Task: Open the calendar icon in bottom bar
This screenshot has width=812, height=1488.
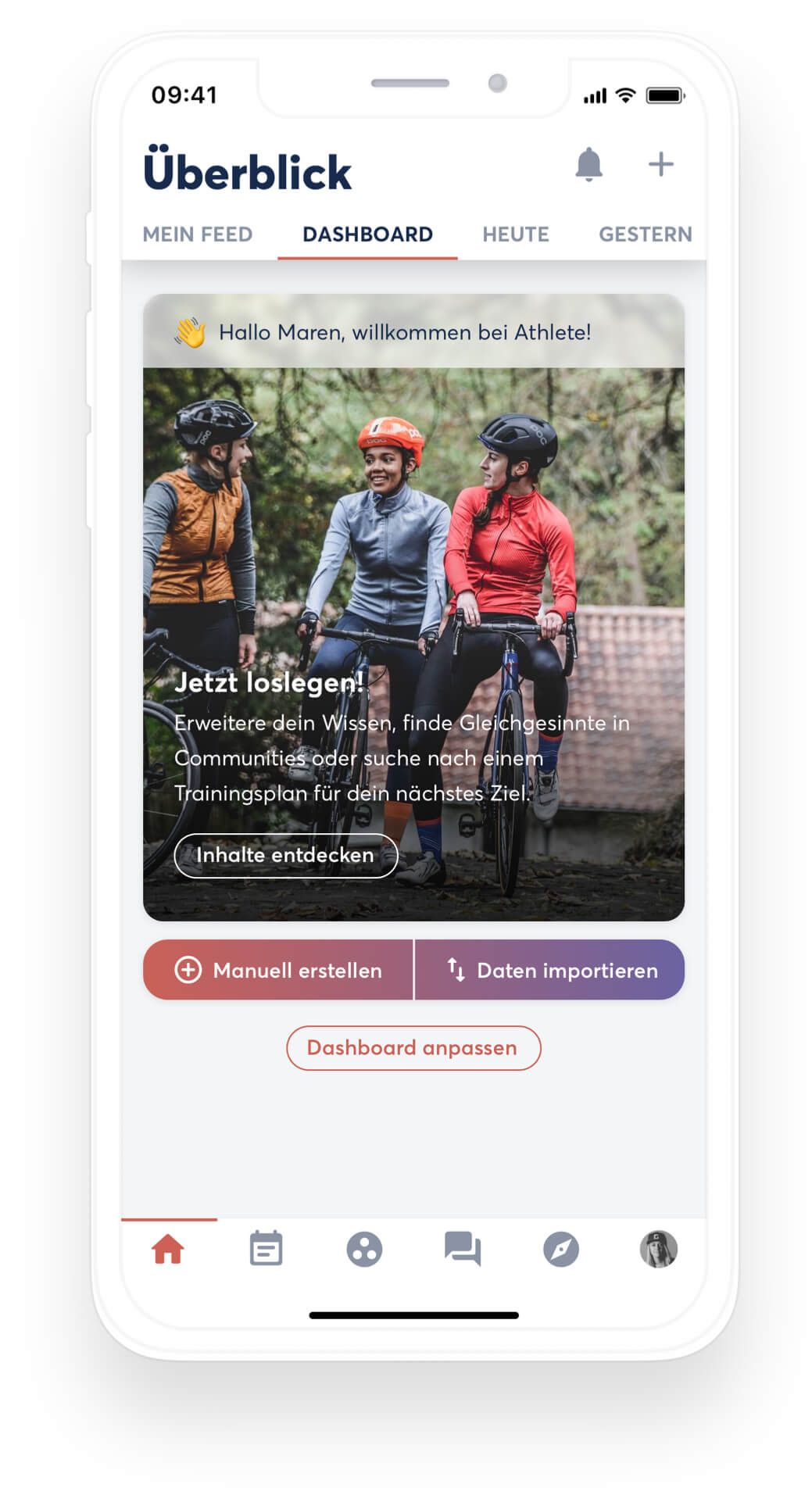Action: click(x=266, y=1249)
